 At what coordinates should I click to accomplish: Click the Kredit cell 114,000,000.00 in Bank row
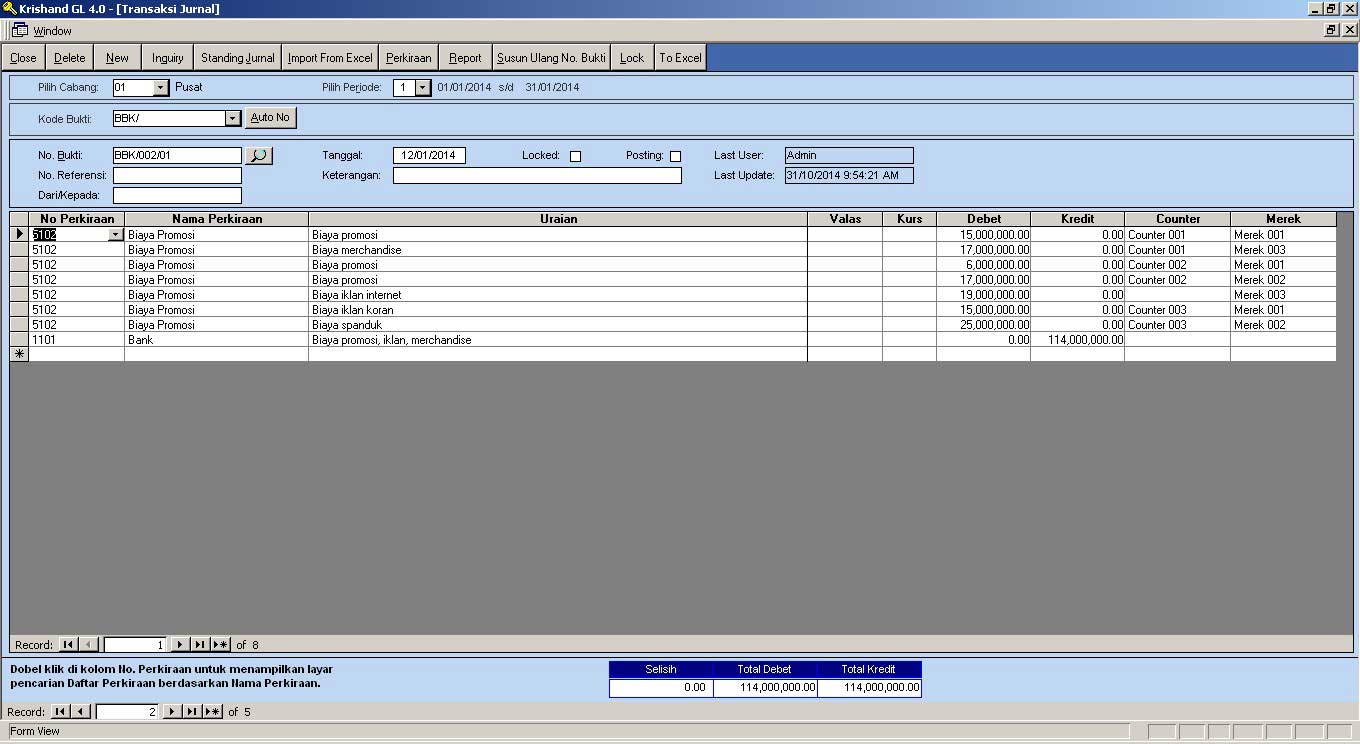[x=1078, y=340]
